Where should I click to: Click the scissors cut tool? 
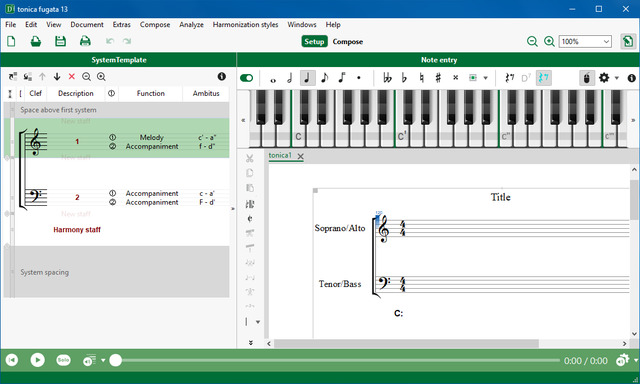click(250, 159)
